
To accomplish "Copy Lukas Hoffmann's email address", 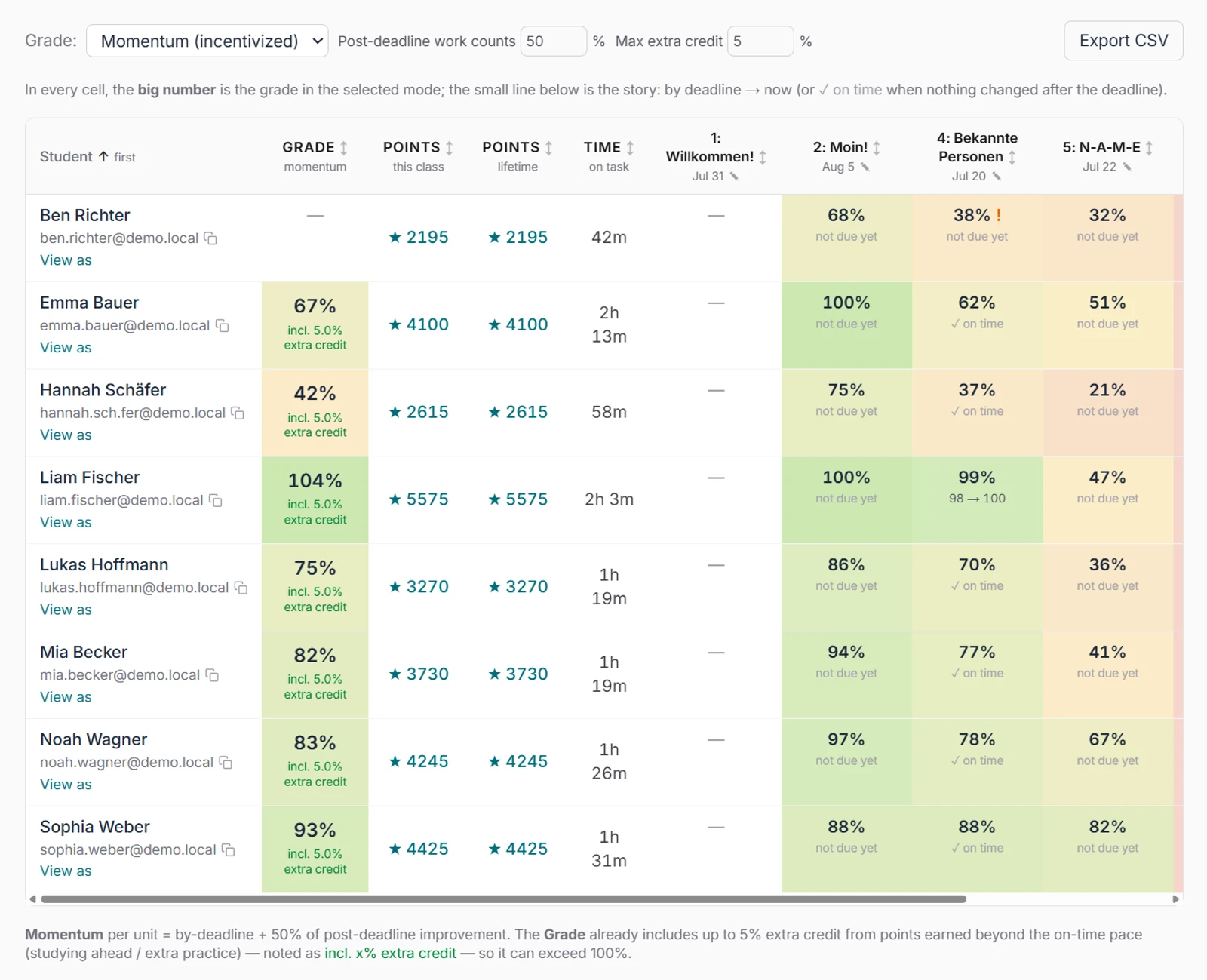I will click(241, 588).
